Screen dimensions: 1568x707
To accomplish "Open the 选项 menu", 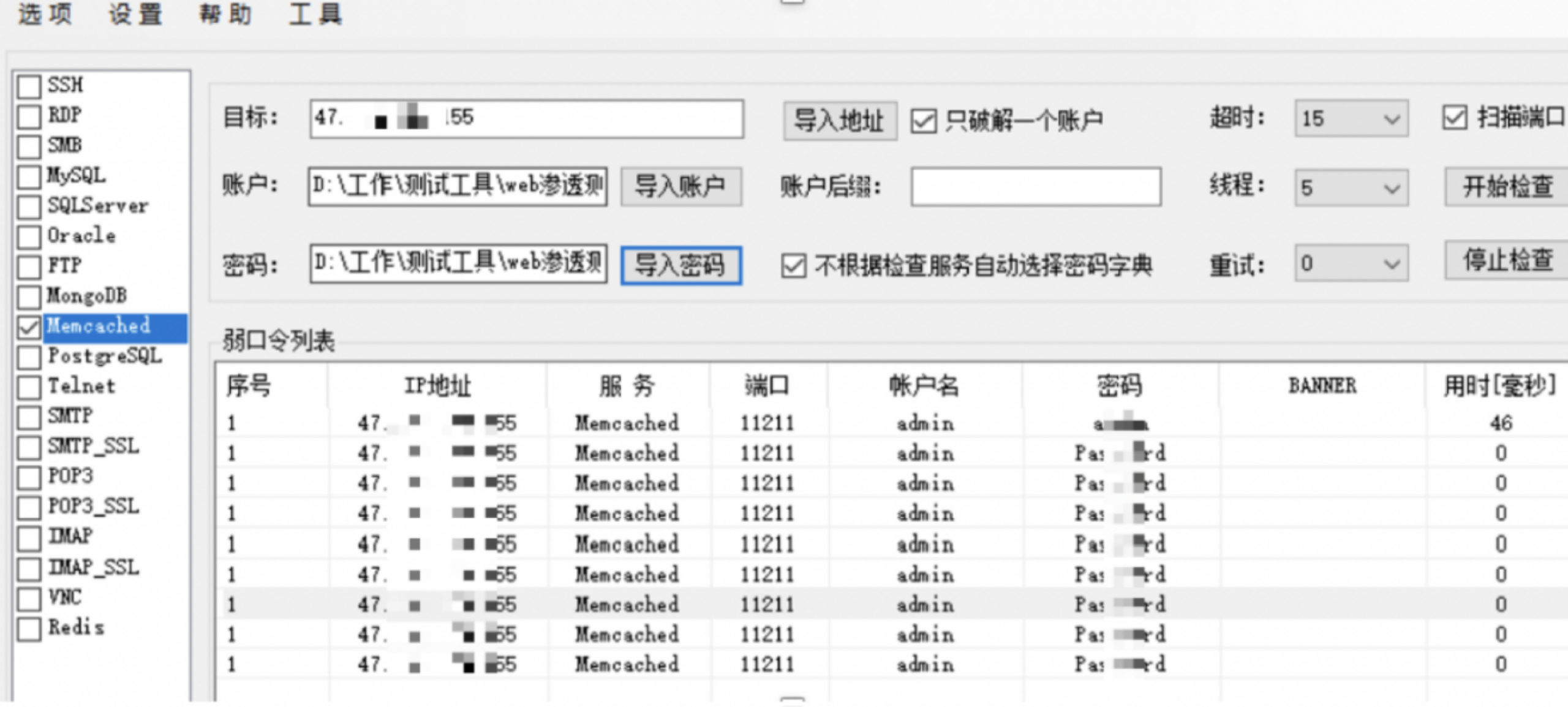I will click(45, 14).
